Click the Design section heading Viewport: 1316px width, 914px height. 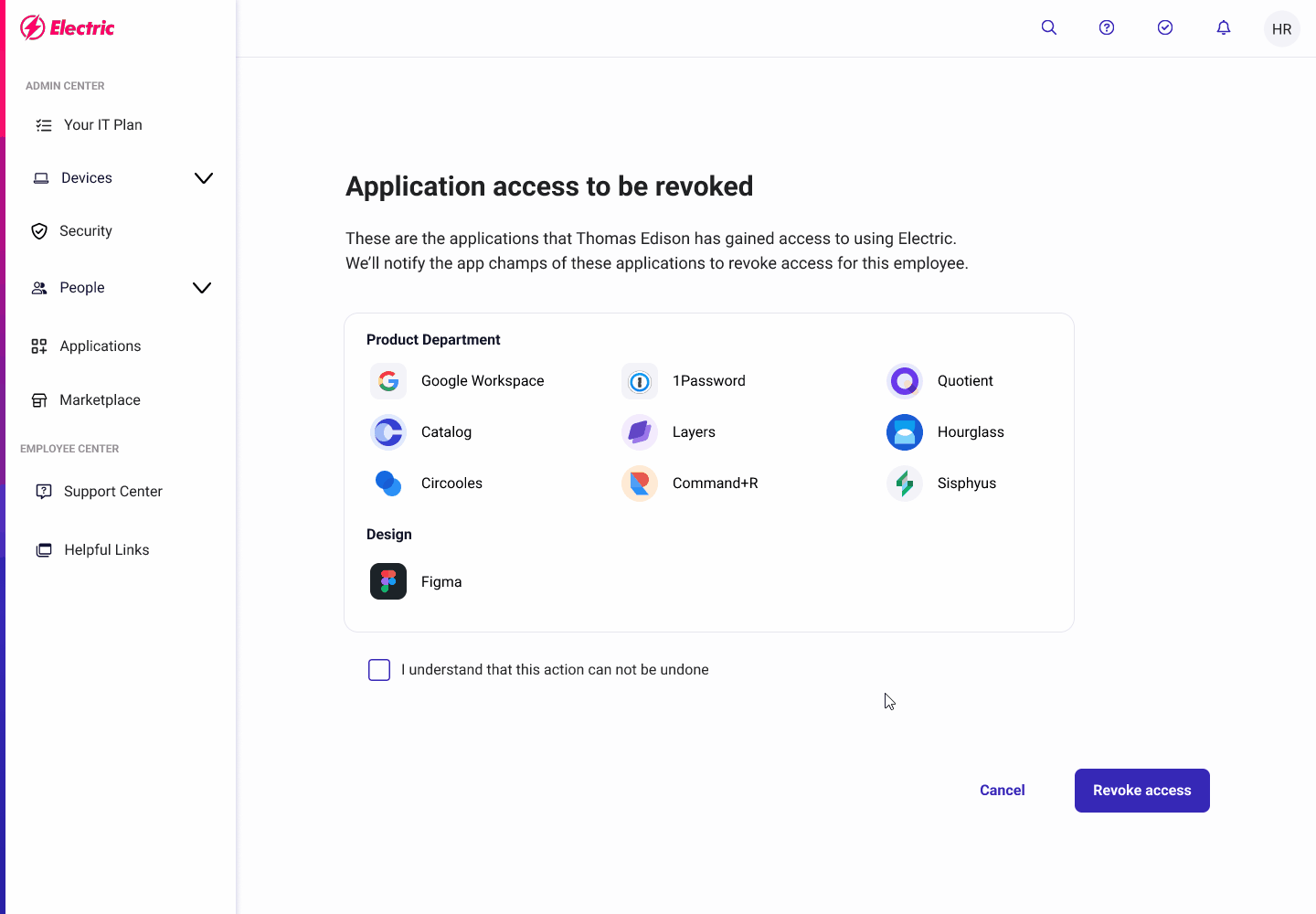[x=389, y=535]
